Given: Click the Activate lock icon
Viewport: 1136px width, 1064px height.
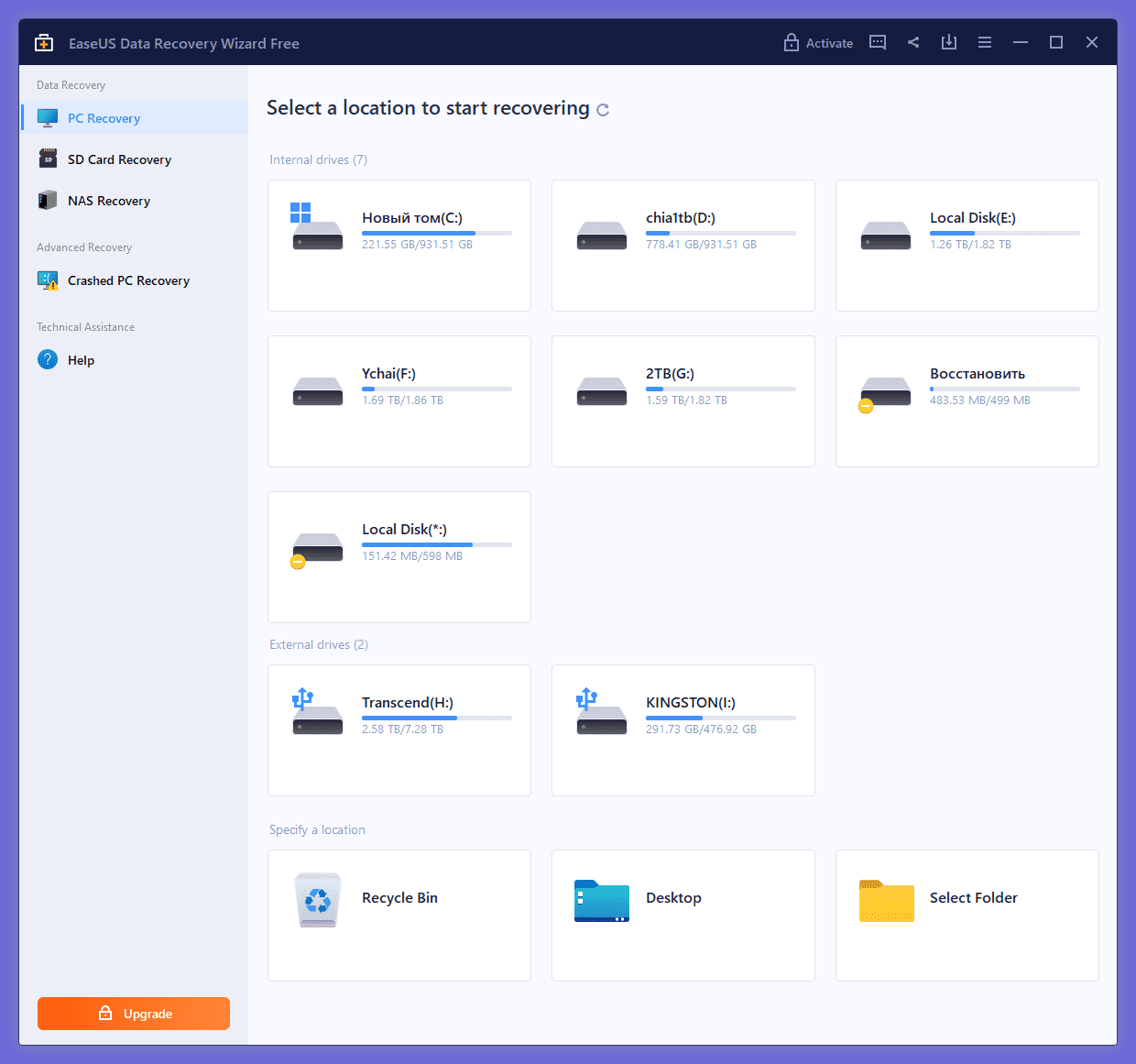Looking at the screenshot, I should [x=792, y=42].
